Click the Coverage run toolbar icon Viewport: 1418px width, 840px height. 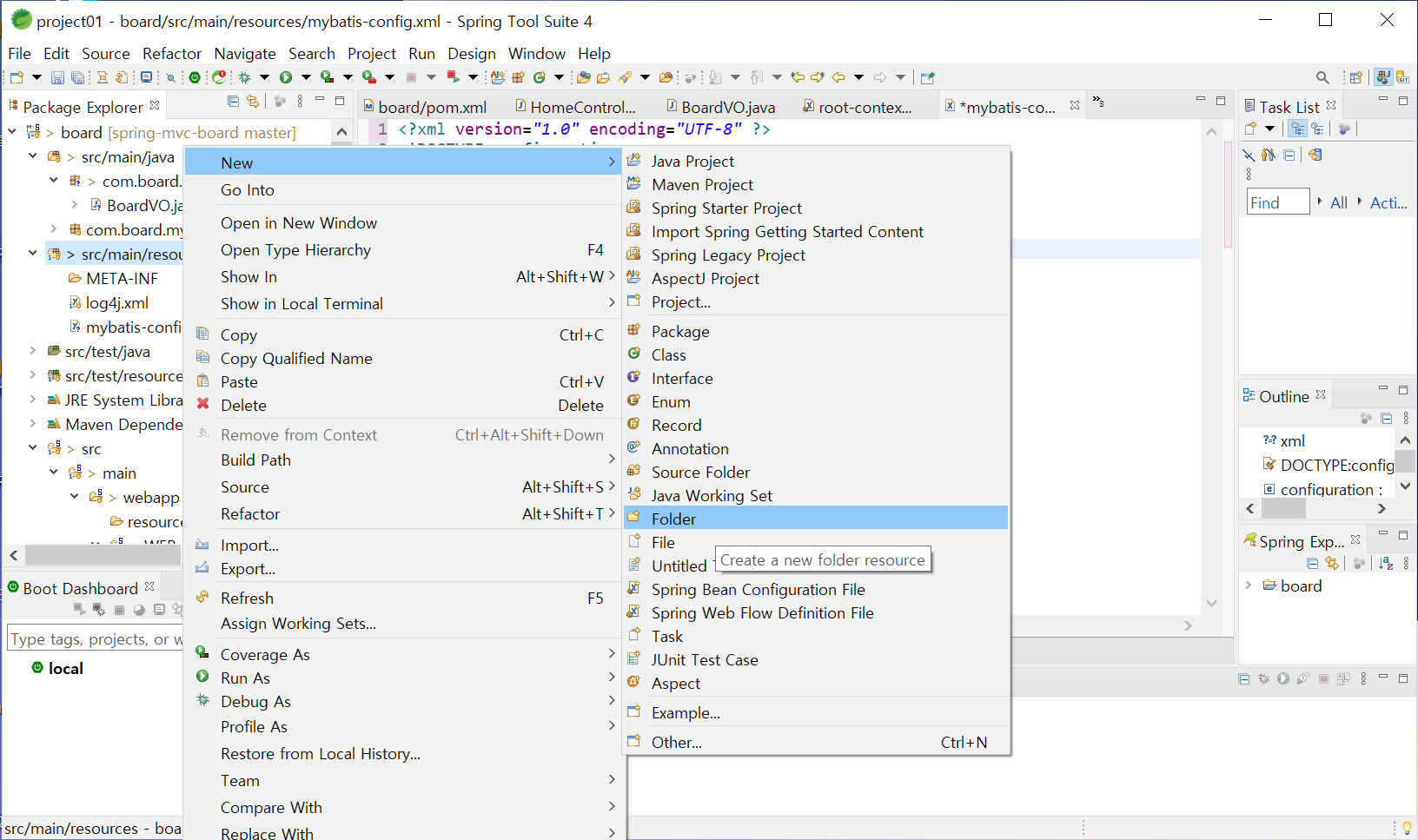tap(327, 77)
